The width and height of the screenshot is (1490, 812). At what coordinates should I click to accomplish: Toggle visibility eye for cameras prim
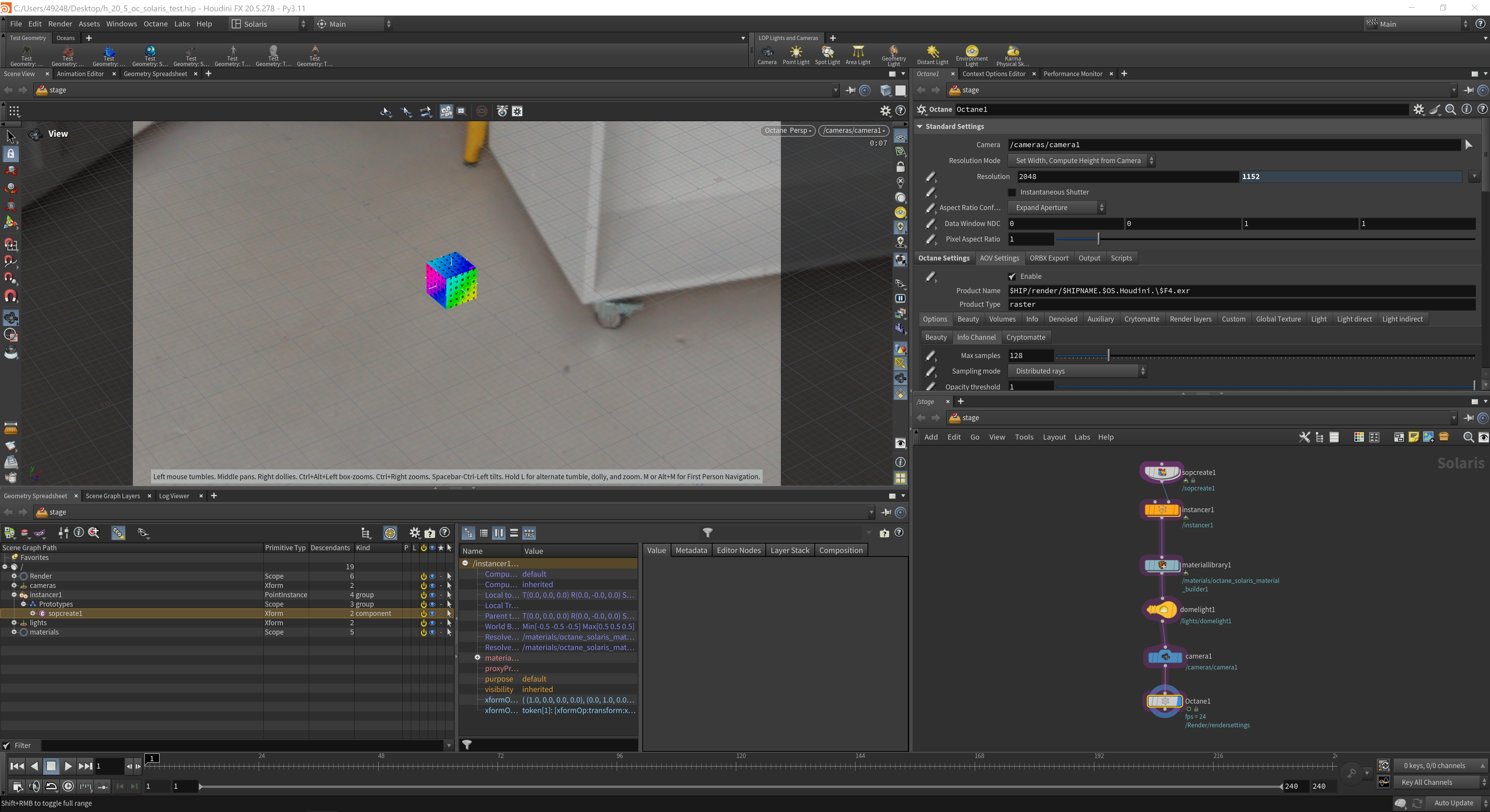tap(432, 585)
